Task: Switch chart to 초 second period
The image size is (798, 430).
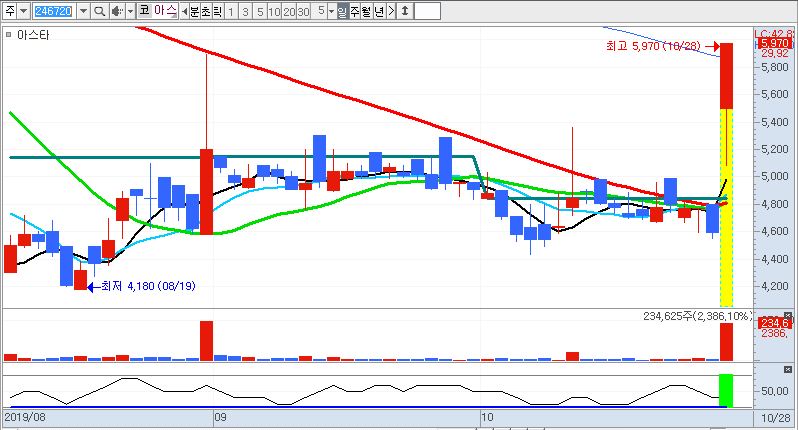Action: click(206, 11)
